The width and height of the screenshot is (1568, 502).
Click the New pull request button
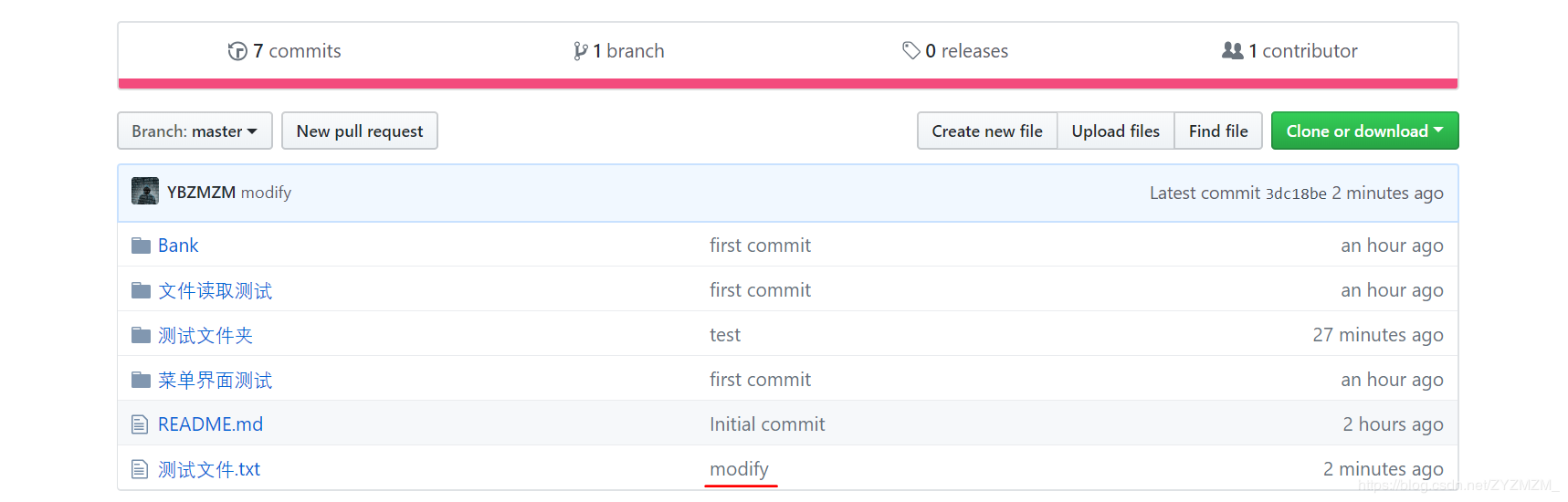[x=360, y=131]
